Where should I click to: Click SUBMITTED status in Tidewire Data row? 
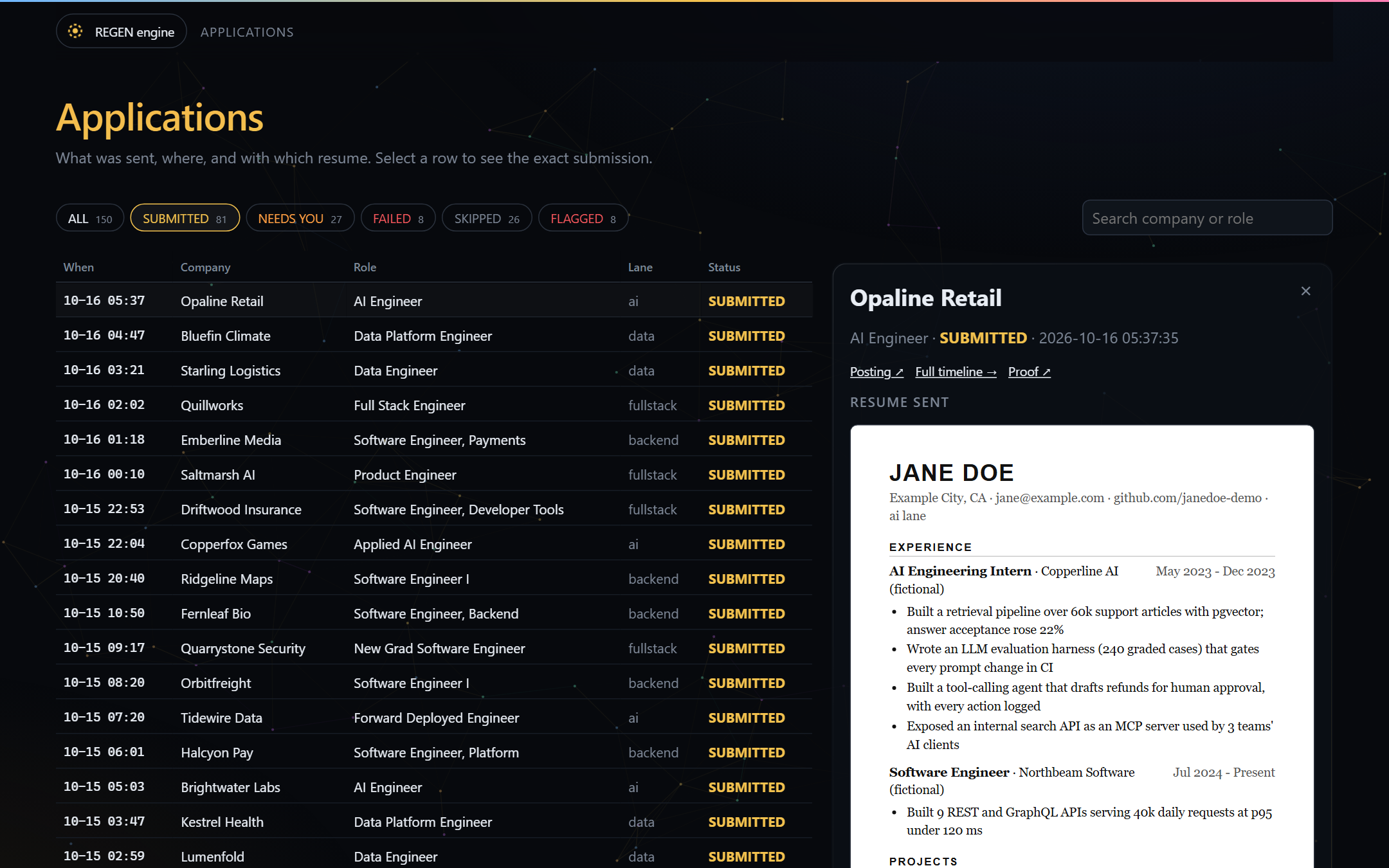(746, 718)
